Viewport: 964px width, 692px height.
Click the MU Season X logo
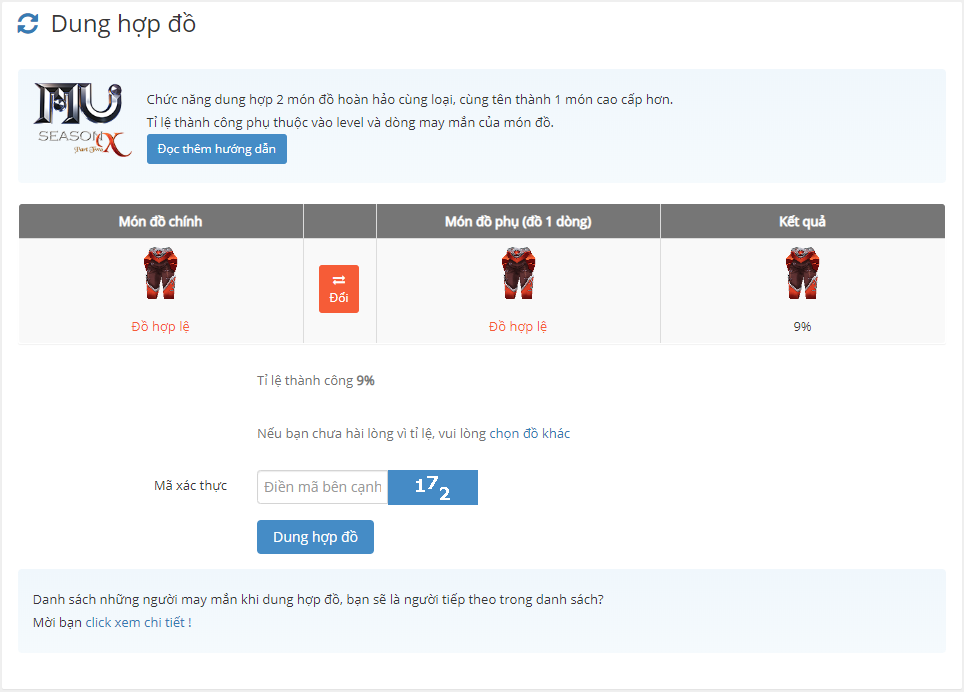[82, 121]
